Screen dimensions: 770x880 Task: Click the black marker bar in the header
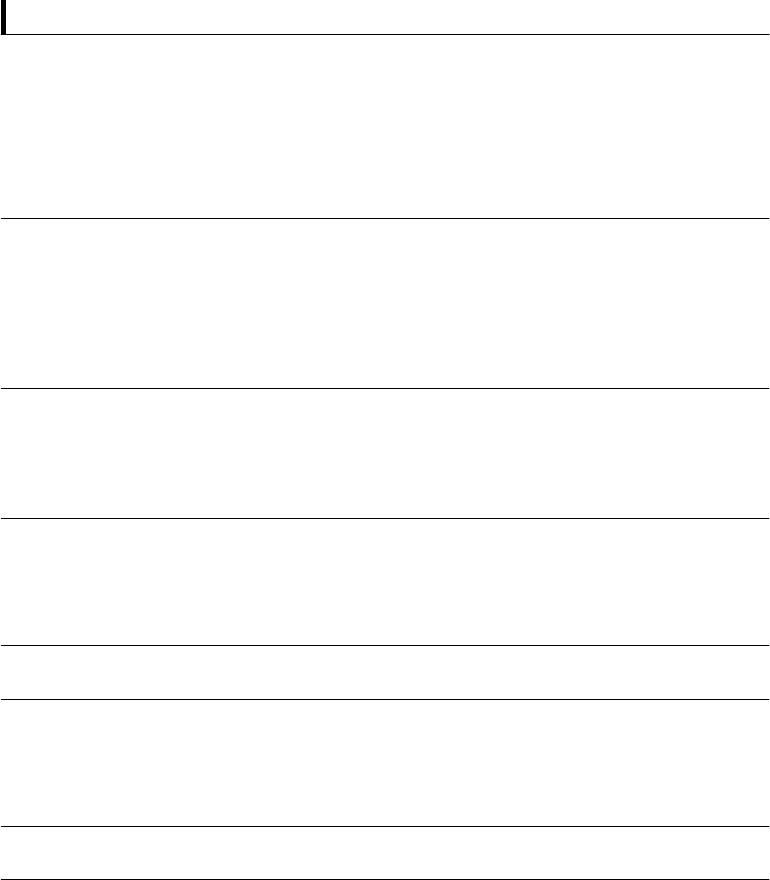(x=4, y=22)
